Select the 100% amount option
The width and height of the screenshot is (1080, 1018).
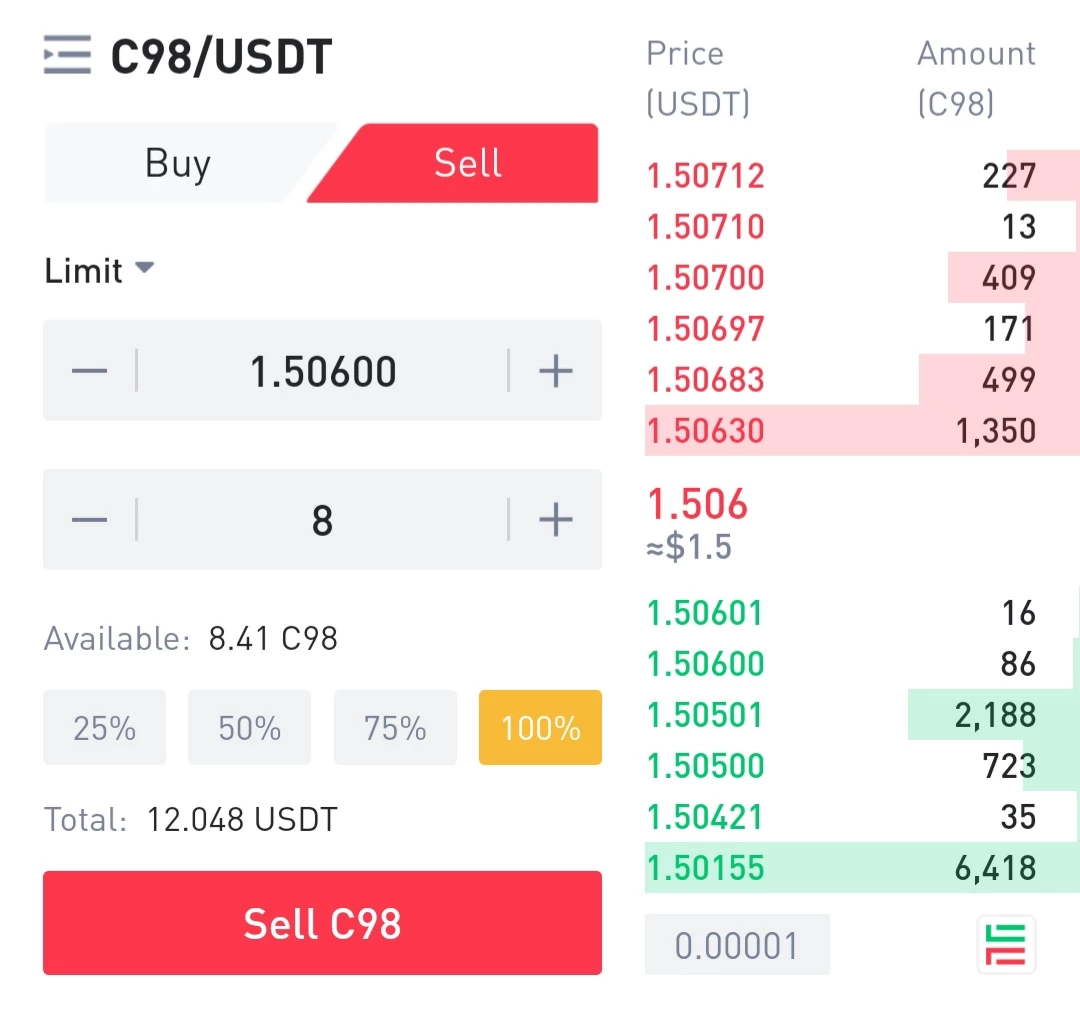coord(541,727)
